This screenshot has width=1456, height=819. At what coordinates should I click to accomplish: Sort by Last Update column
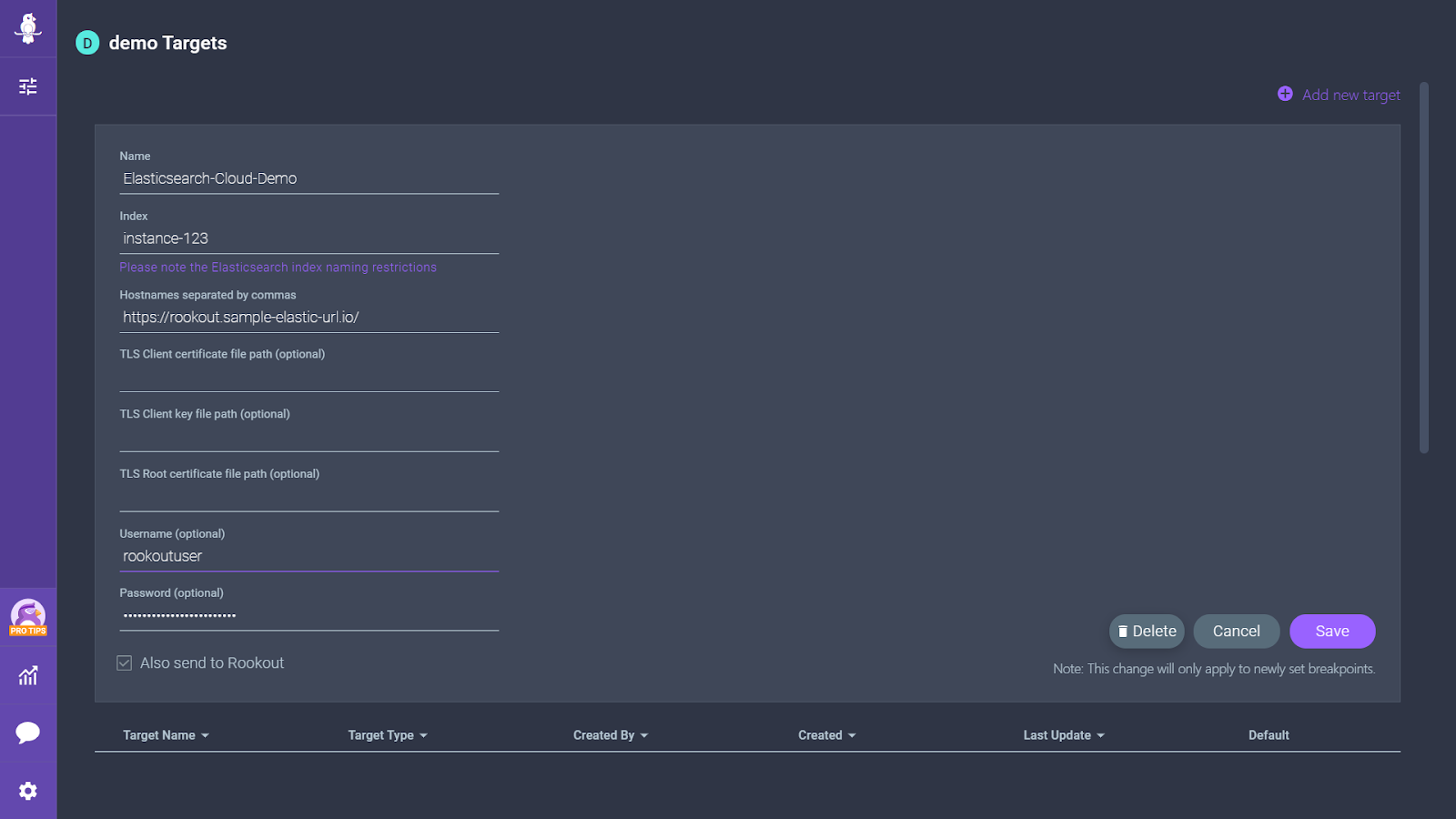1064,735
